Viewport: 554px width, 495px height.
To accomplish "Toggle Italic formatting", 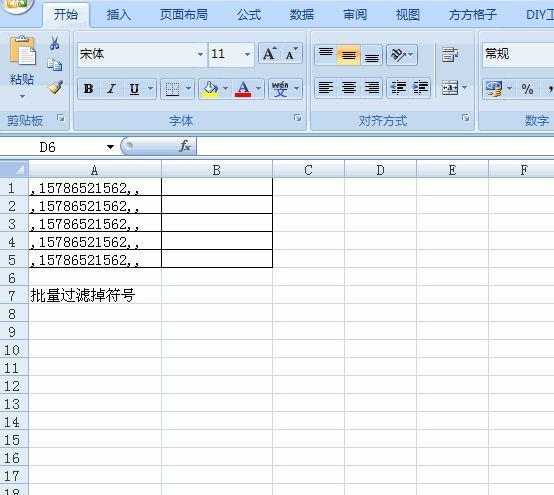I will pyautogui.click(x=111, y=89).
